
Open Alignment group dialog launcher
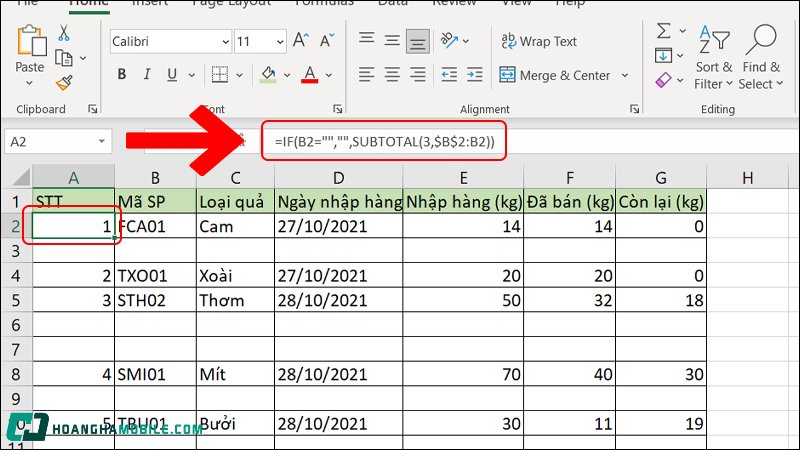click(x=634, y=109)
